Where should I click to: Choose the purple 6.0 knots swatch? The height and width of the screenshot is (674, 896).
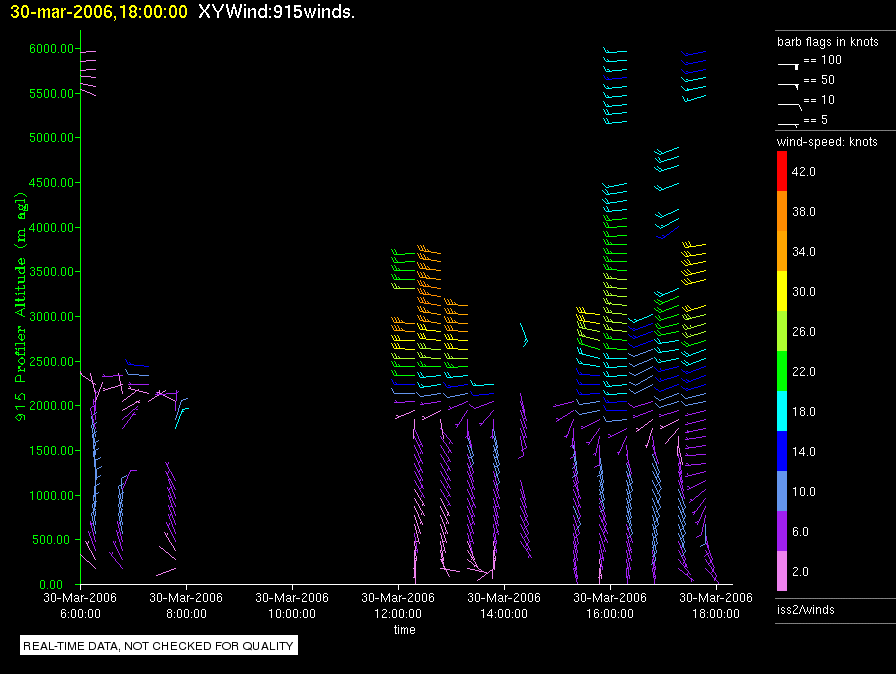click(783, 531)
